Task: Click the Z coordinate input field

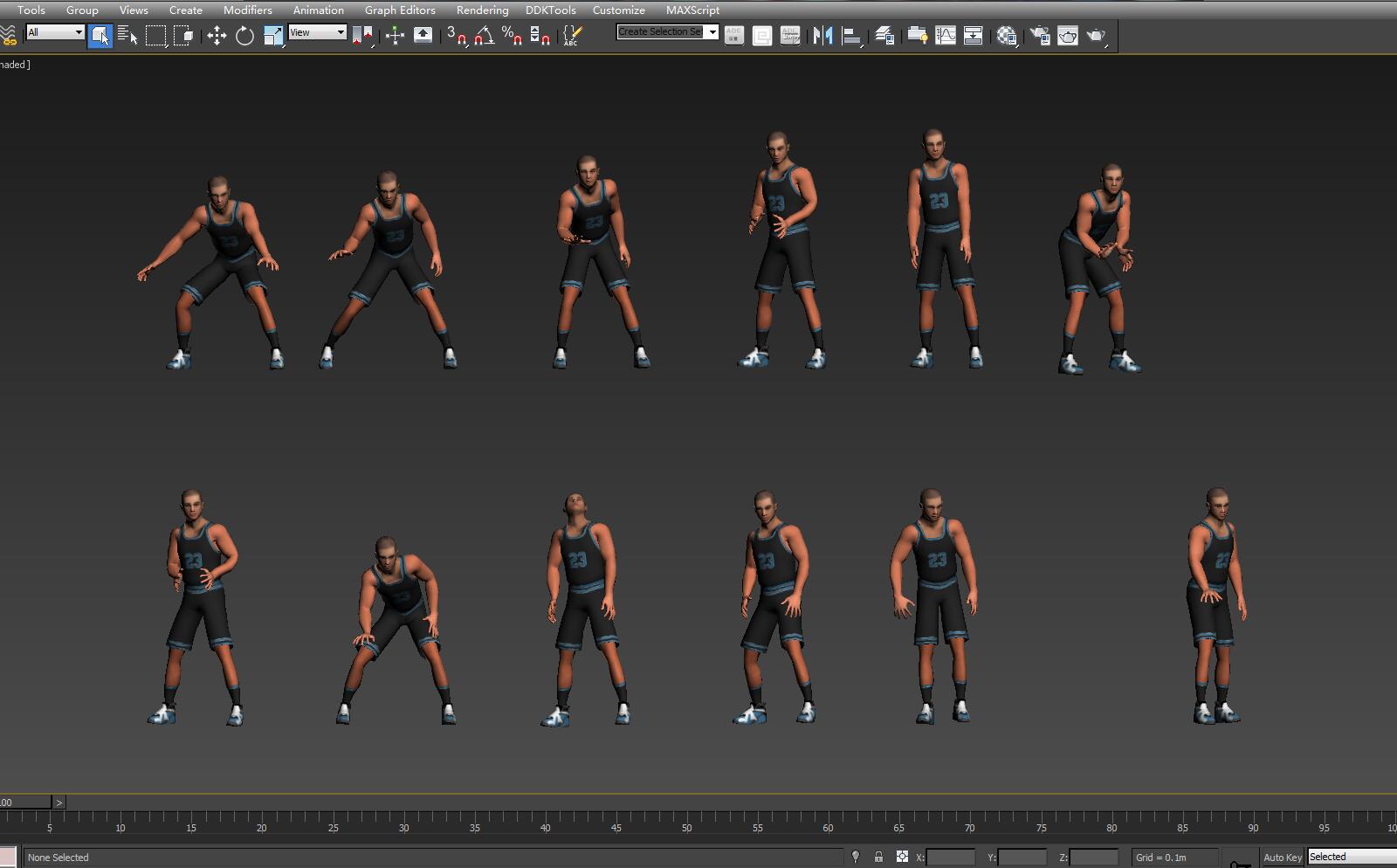Action: click(1094, 858)
